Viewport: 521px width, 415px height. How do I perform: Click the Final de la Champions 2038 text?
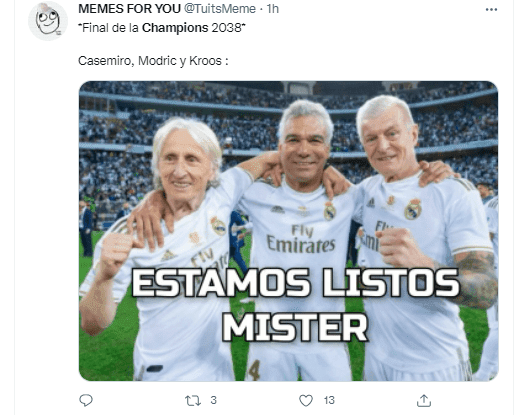pos(162,28)
